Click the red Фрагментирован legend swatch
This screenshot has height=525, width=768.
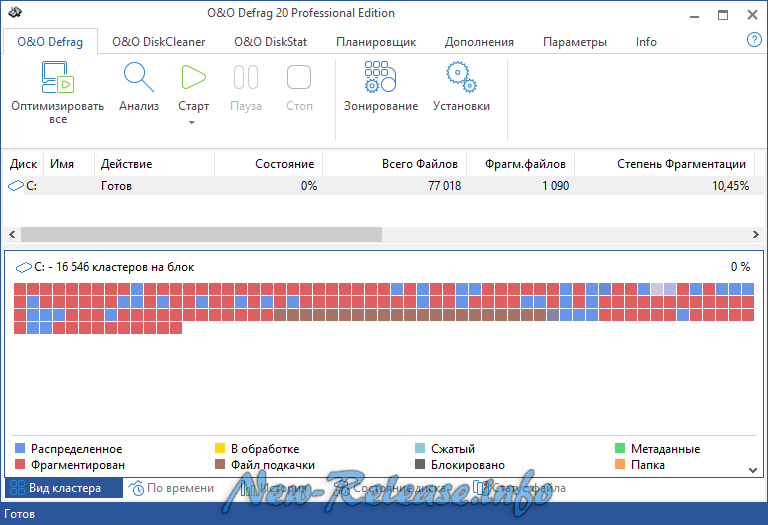20,464
